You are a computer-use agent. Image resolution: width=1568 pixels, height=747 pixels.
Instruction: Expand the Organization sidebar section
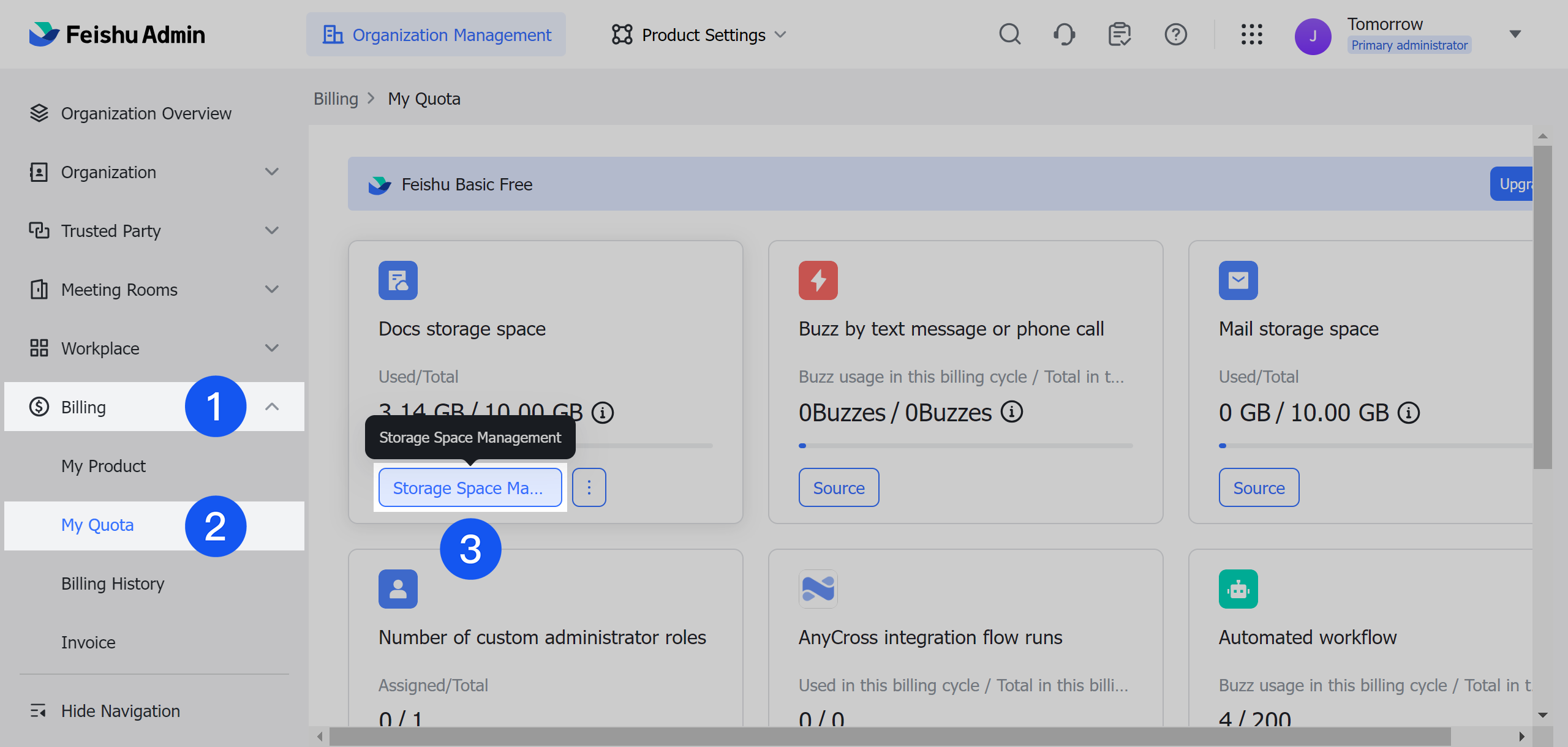pyautogui.click(x=272, y=172)
